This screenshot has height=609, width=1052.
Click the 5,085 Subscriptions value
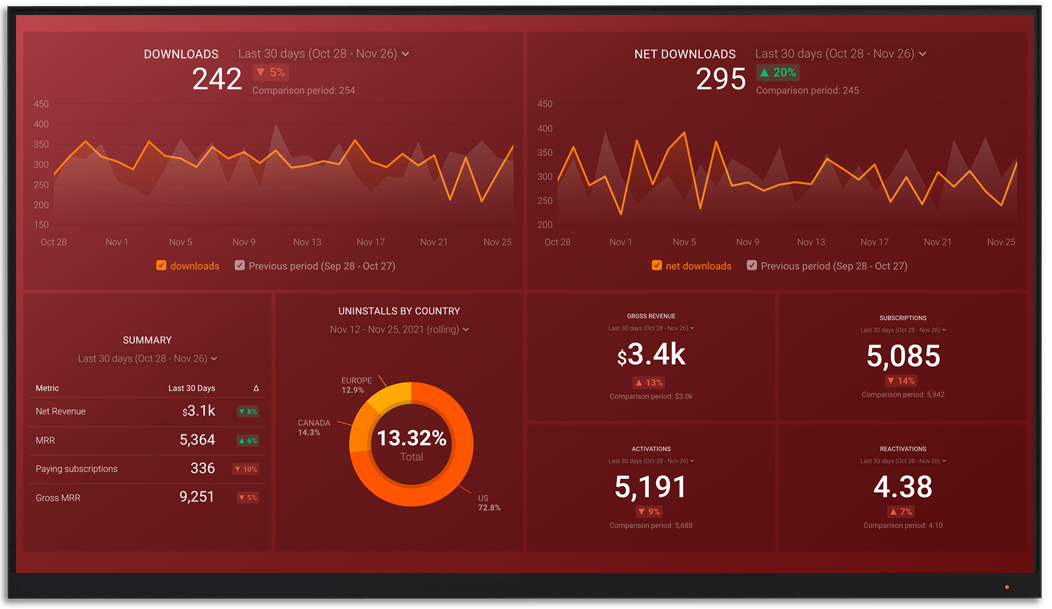(903, 356)
